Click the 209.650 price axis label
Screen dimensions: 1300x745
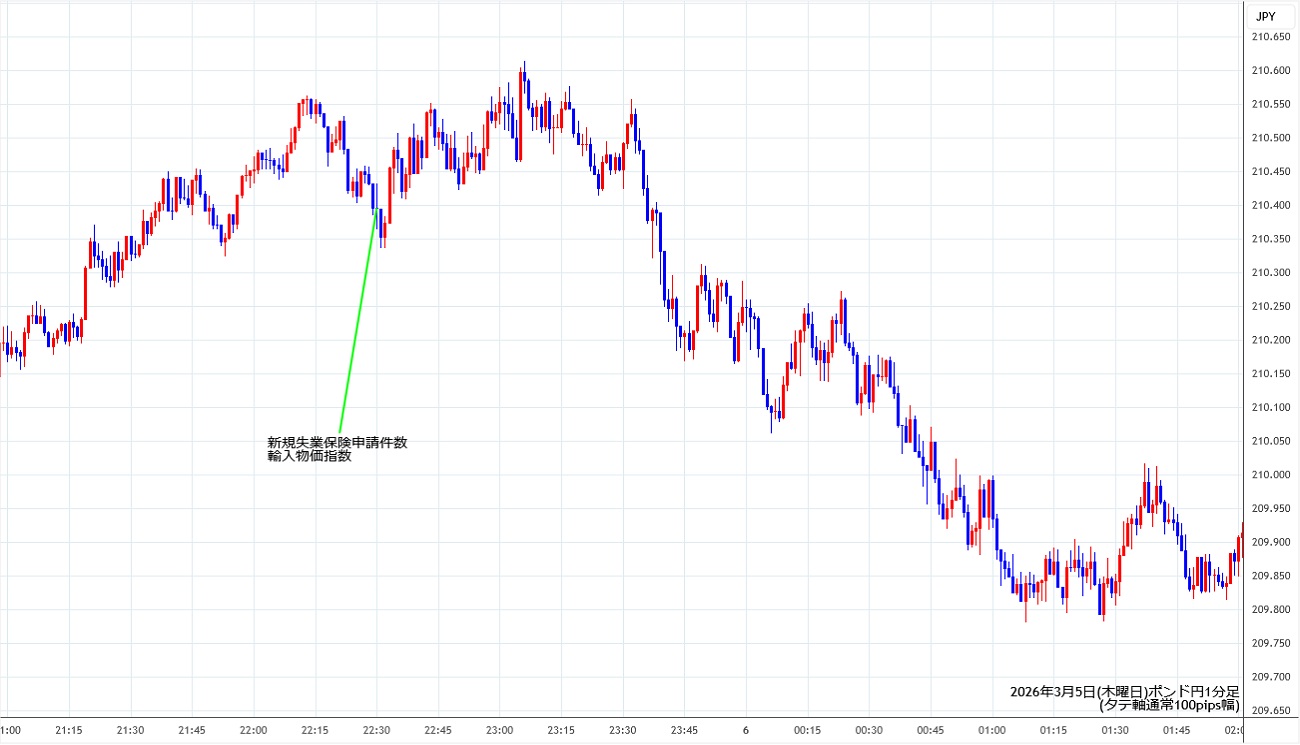pyautogui.click(x=1271, y=710)
